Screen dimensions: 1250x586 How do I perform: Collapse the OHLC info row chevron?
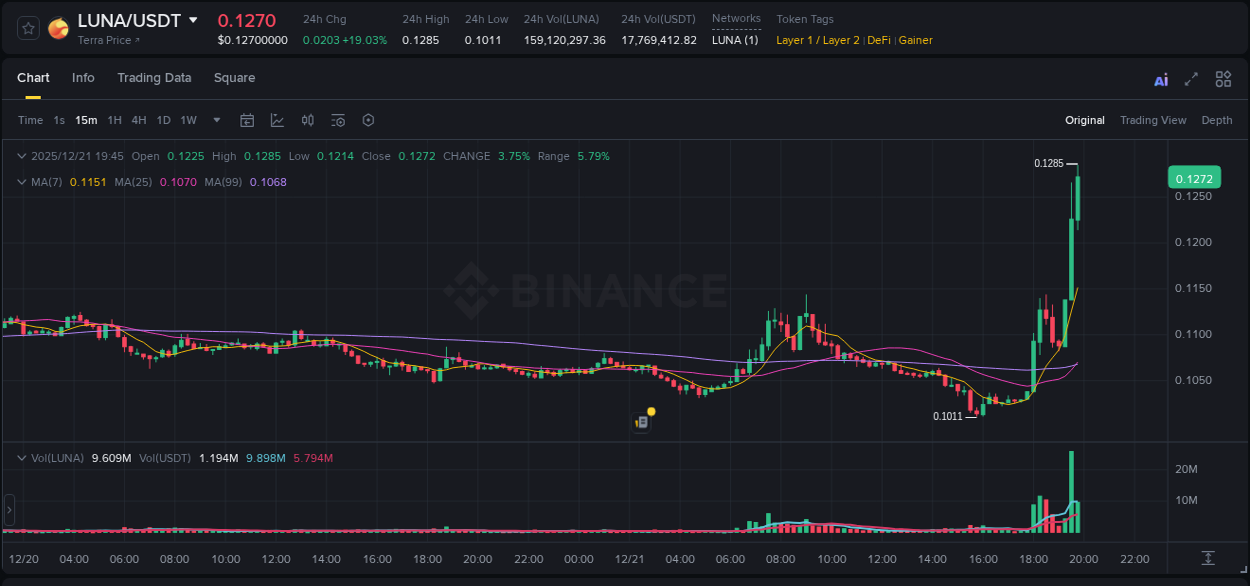tap(21, 156)
